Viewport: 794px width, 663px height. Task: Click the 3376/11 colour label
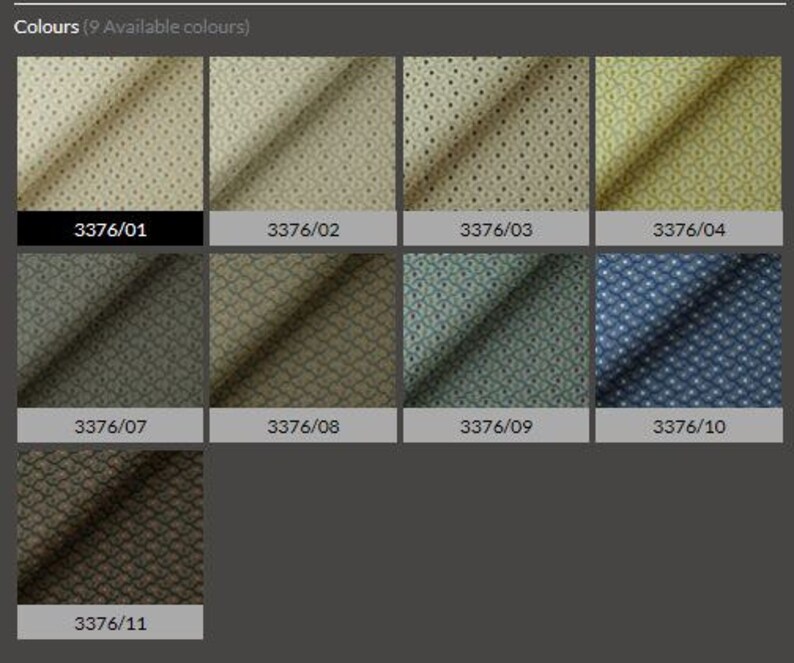click(110, 622)
